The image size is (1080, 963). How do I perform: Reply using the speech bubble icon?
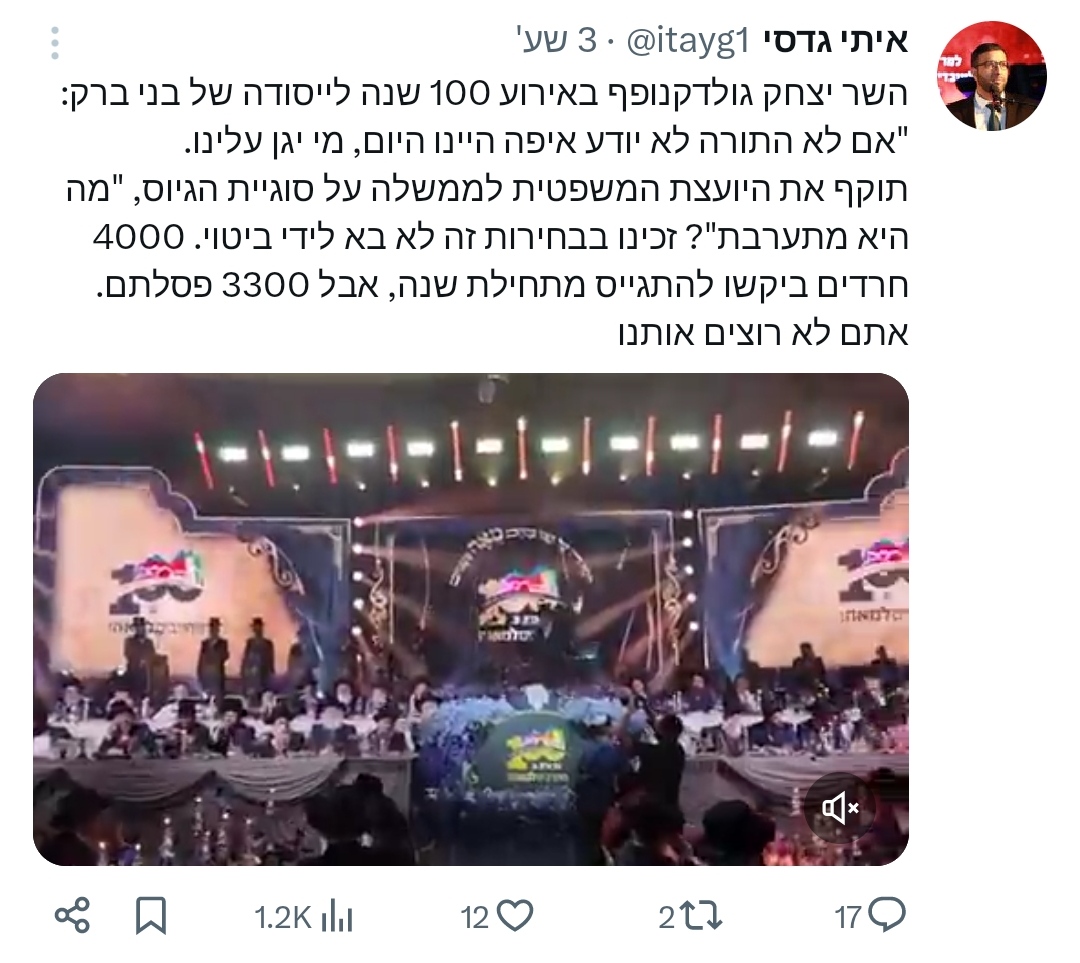887,915
